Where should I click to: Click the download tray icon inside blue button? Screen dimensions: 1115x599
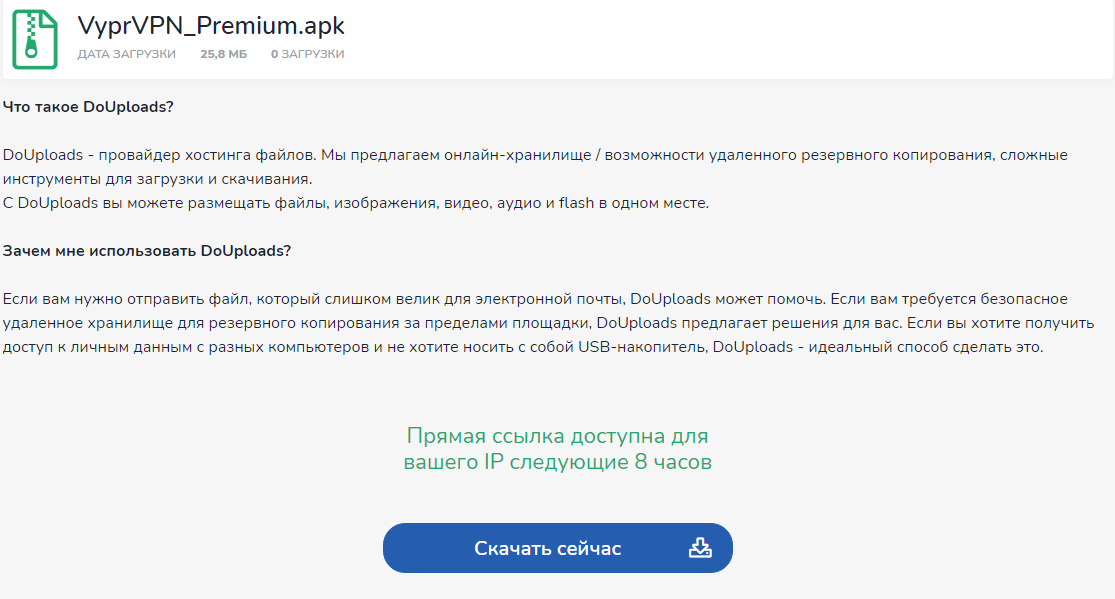pos(700,548)
